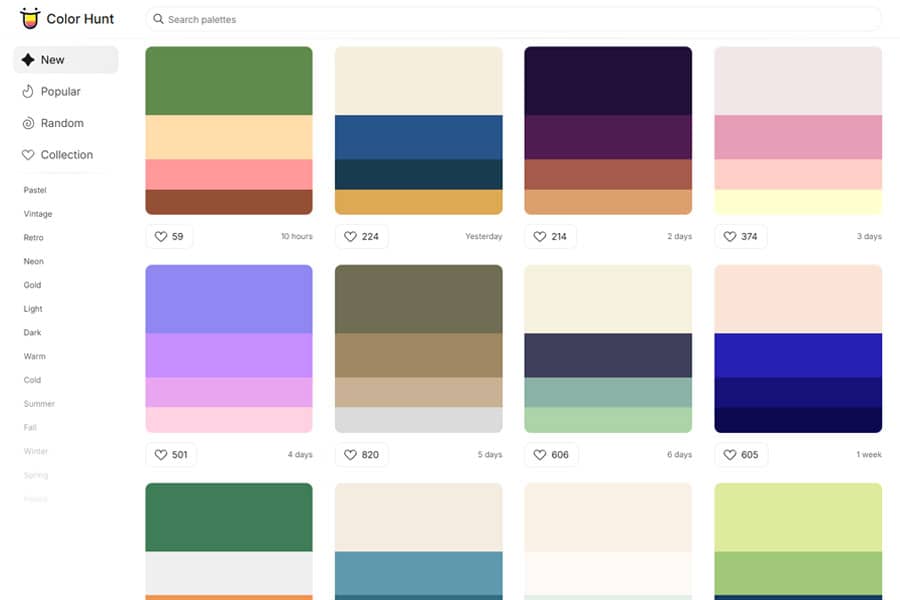Click the 'Yesterday' timestamp

pyautogui.click(x=483, y=237)
